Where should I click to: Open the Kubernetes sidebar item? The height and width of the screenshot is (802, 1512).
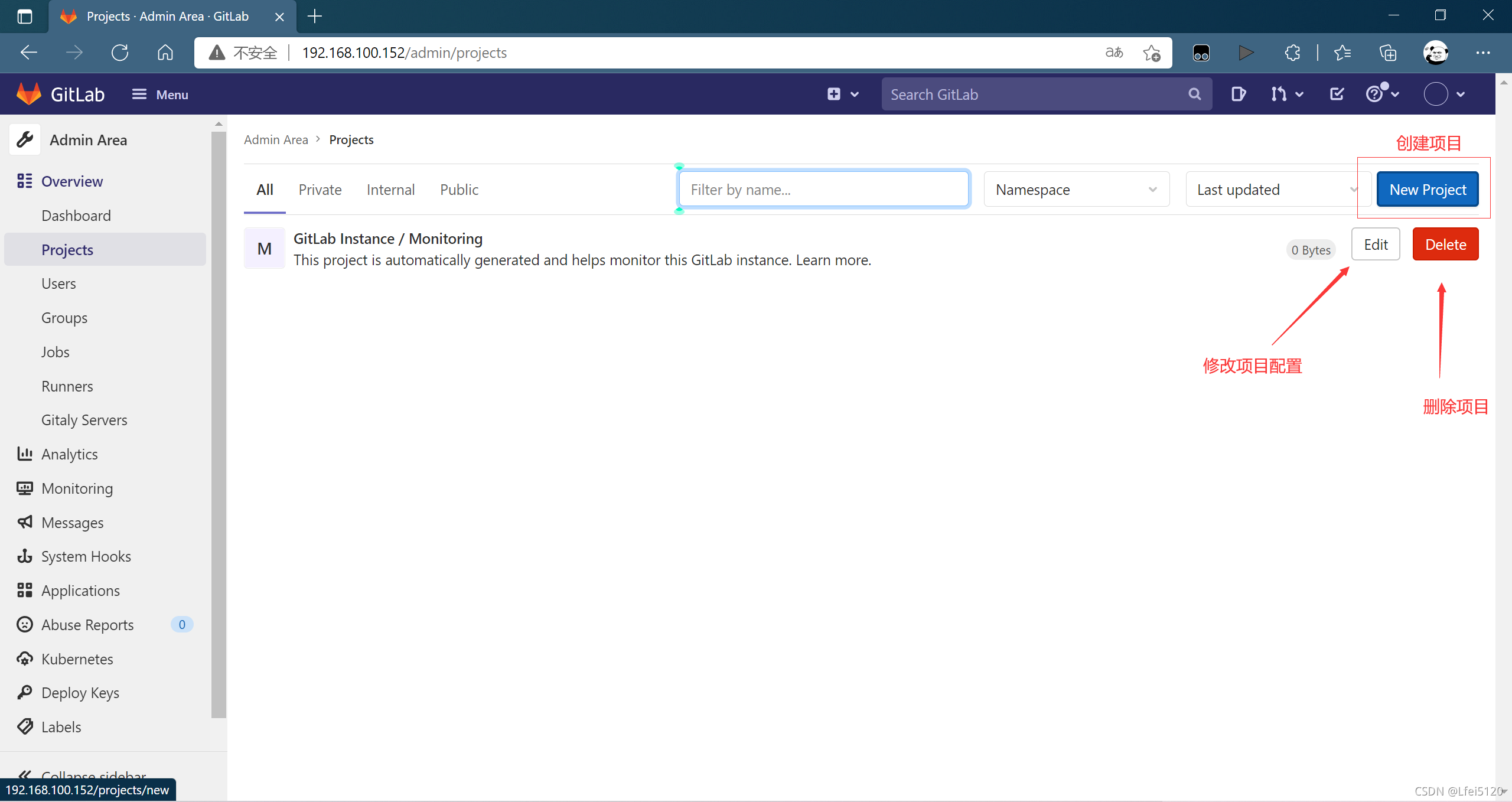tap(77, 658)
